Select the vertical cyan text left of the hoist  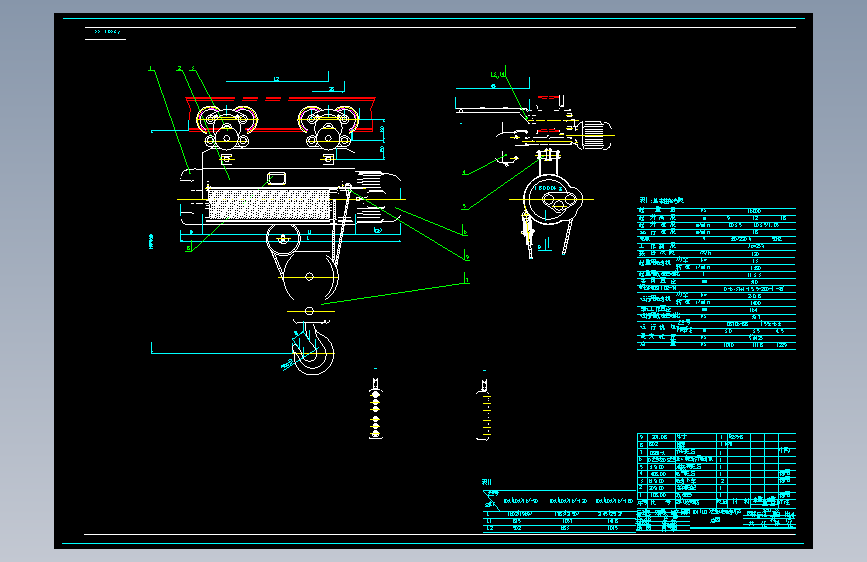151,241
